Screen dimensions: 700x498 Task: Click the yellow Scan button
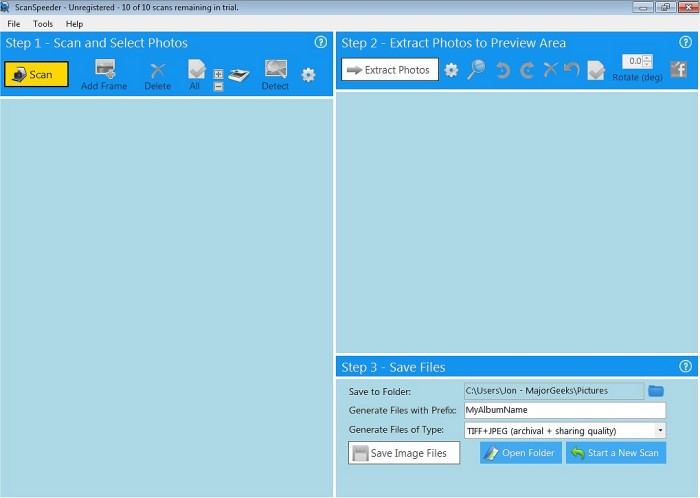(36, 74)
